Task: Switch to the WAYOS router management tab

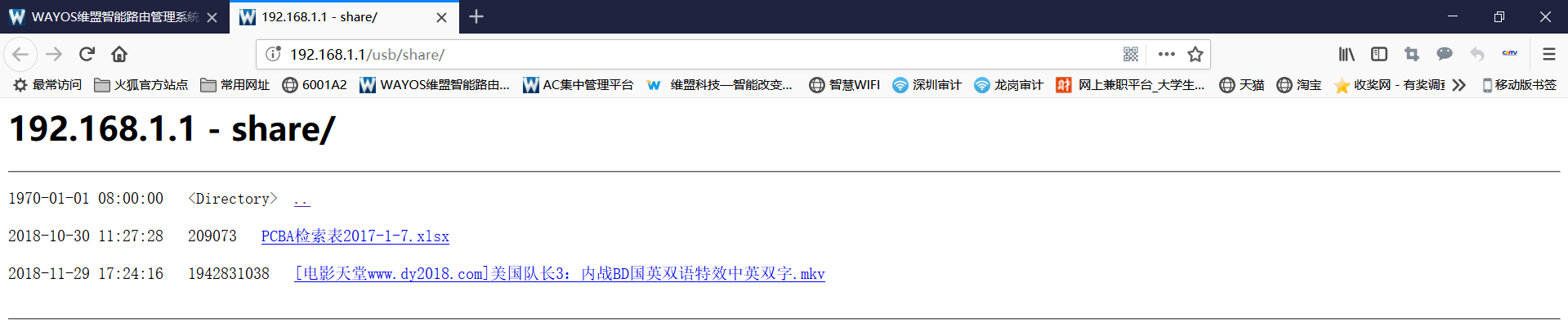Action: [114, 17]
